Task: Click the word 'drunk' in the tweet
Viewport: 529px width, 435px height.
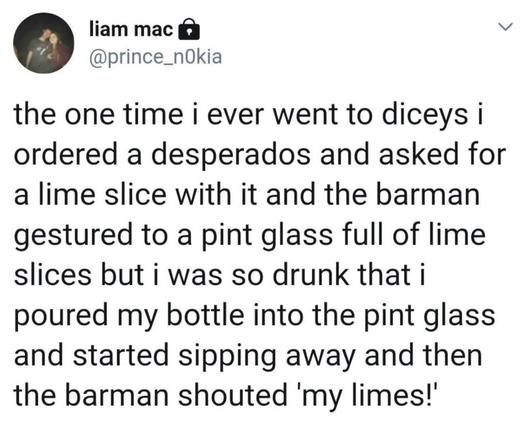Action: pyautogui.click(x=310, y=274)
